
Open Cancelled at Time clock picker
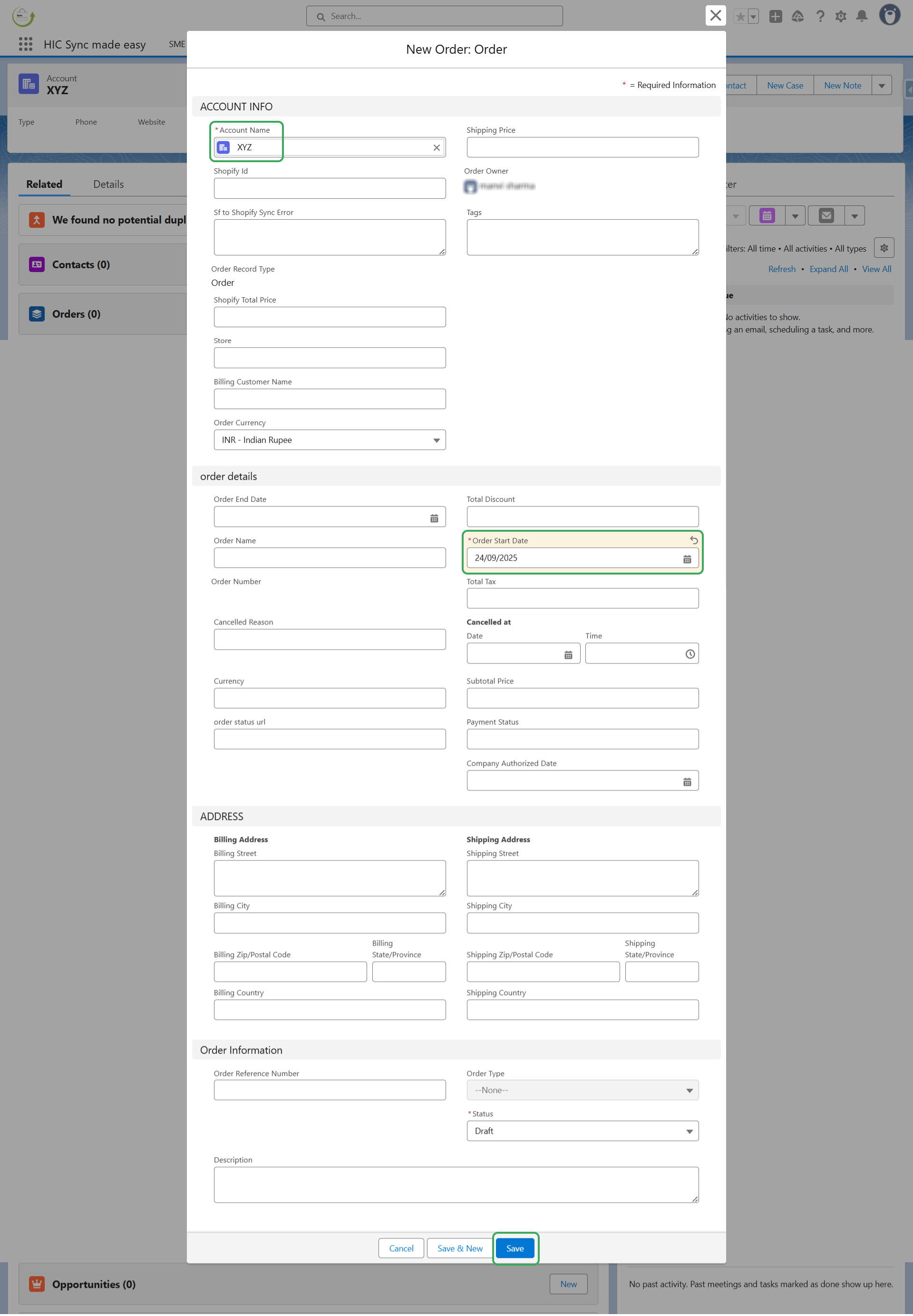coord(690,654)
